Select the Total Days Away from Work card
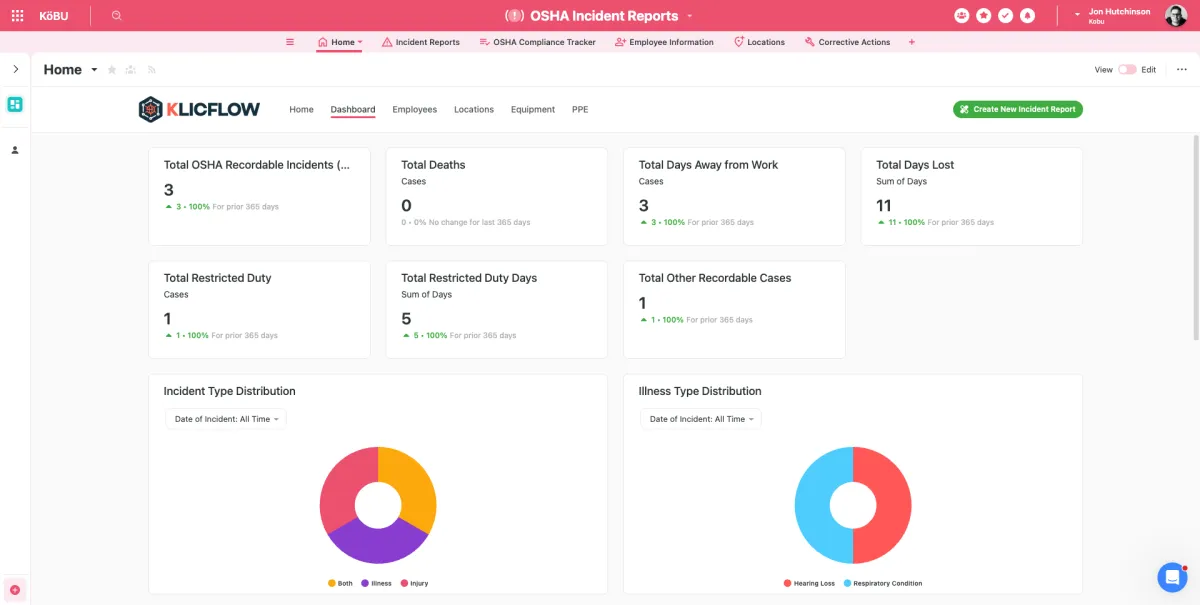This screenshot has width=1200, height=605. (734, 196)
